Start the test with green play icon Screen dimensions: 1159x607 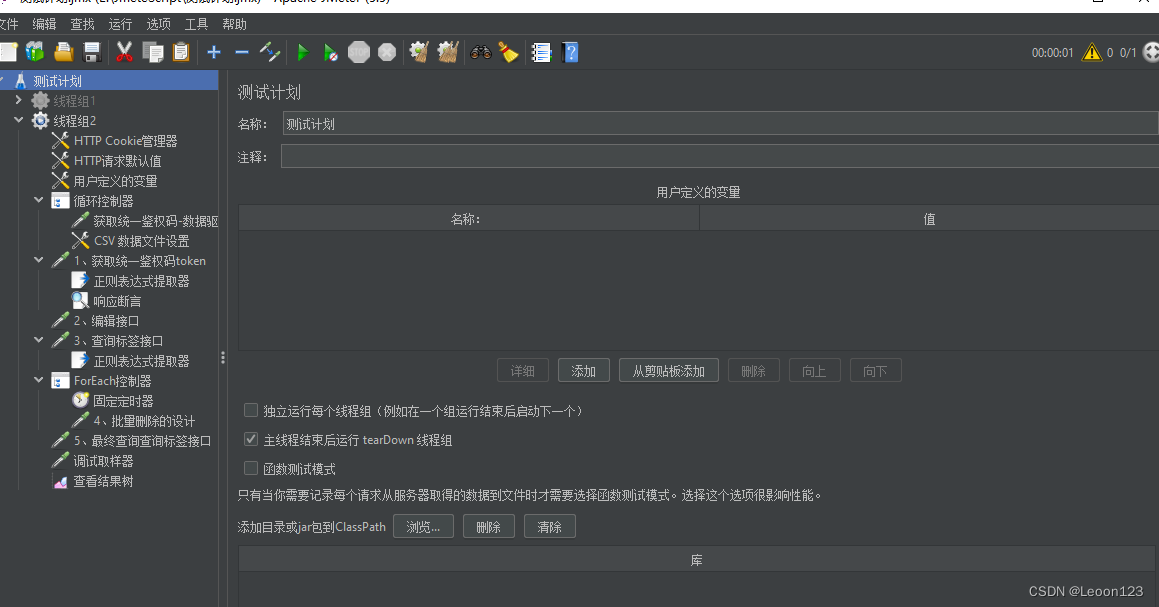(x=302, y=52)
